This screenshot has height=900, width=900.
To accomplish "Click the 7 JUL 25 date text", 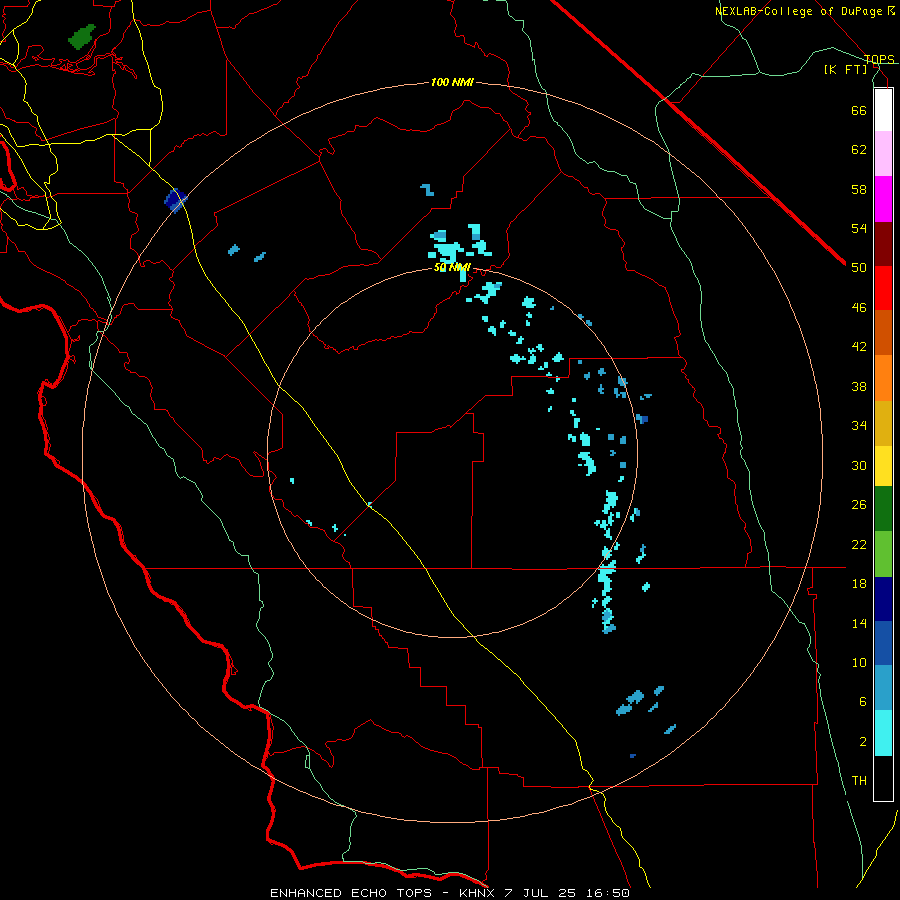I will click(542, 893).
